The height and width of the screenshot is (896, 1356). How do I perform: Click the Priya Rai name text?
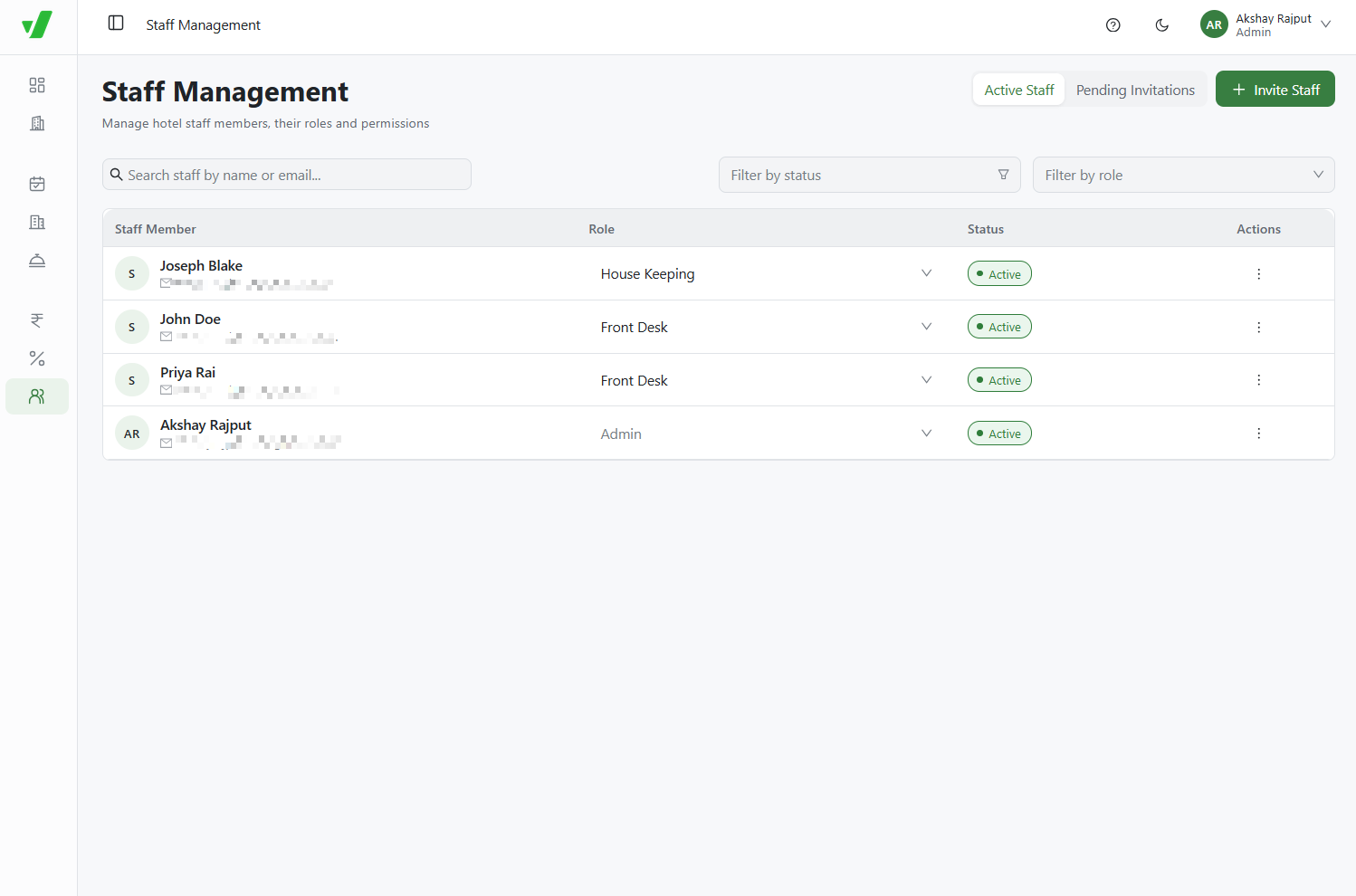(187, 372)
